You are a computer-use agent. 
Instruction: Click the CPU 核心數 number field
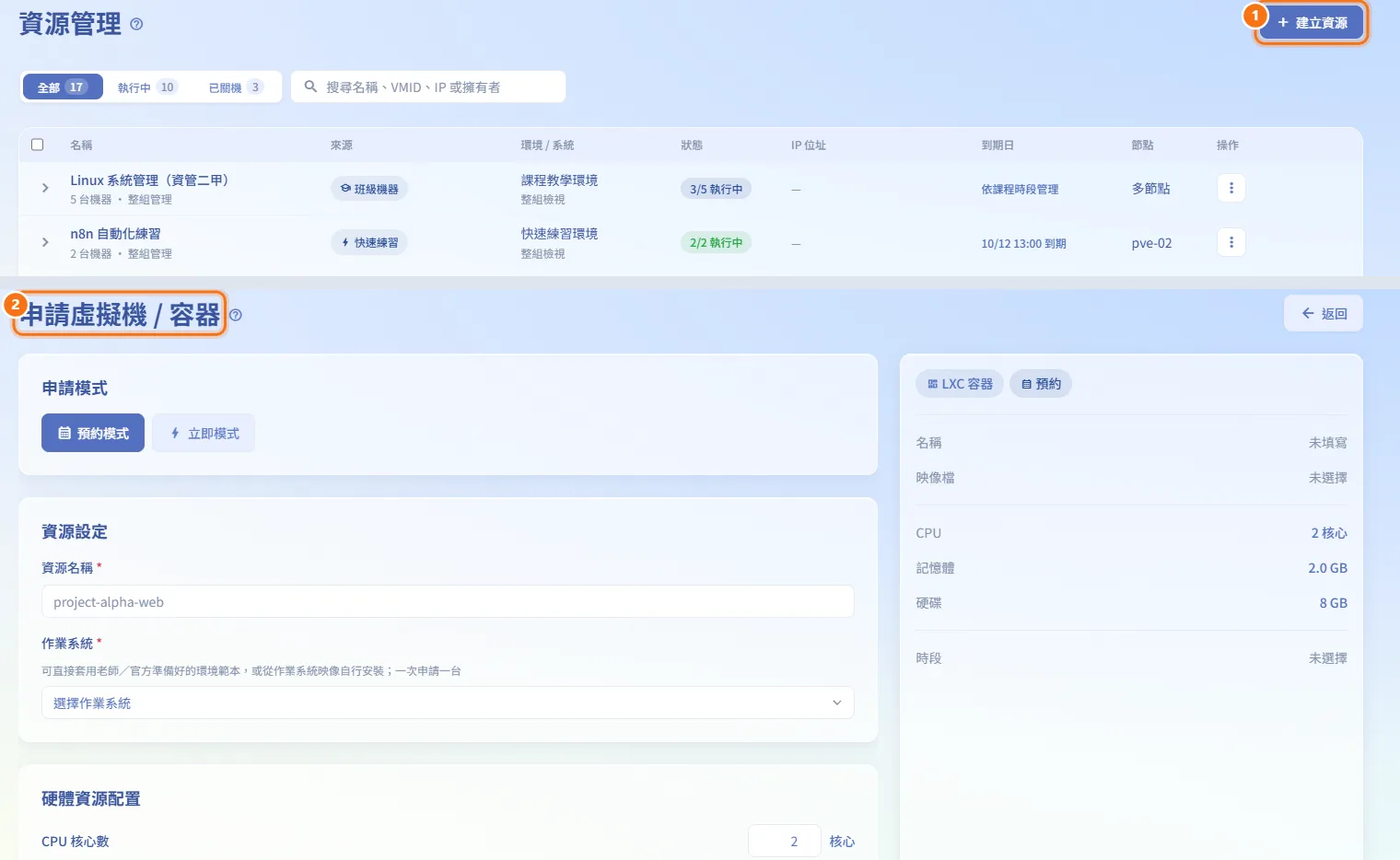click(x=784, y=841)
